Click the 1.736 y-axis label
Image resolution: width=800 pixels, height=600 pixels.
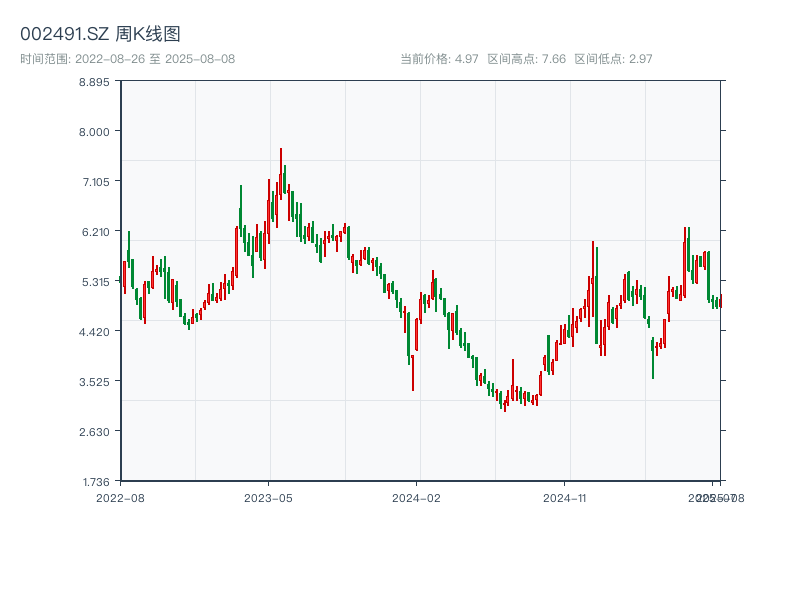(96, 482)
